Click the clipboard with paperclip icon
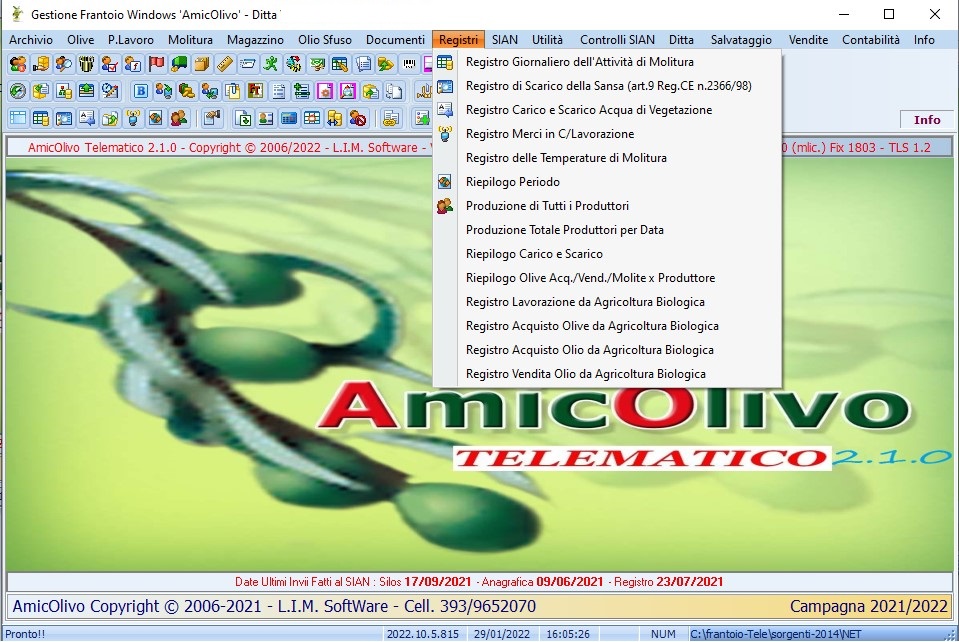The height and width of the screenshot is (642, 959). [x=232, y=91]
